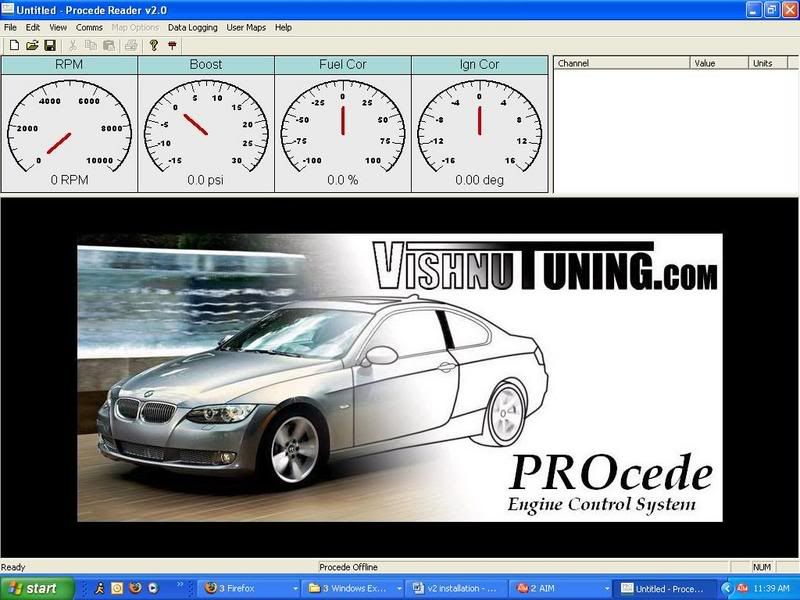Click the RPM gauge dial
This screenshot has width=800, height=600.
(69, 128)
